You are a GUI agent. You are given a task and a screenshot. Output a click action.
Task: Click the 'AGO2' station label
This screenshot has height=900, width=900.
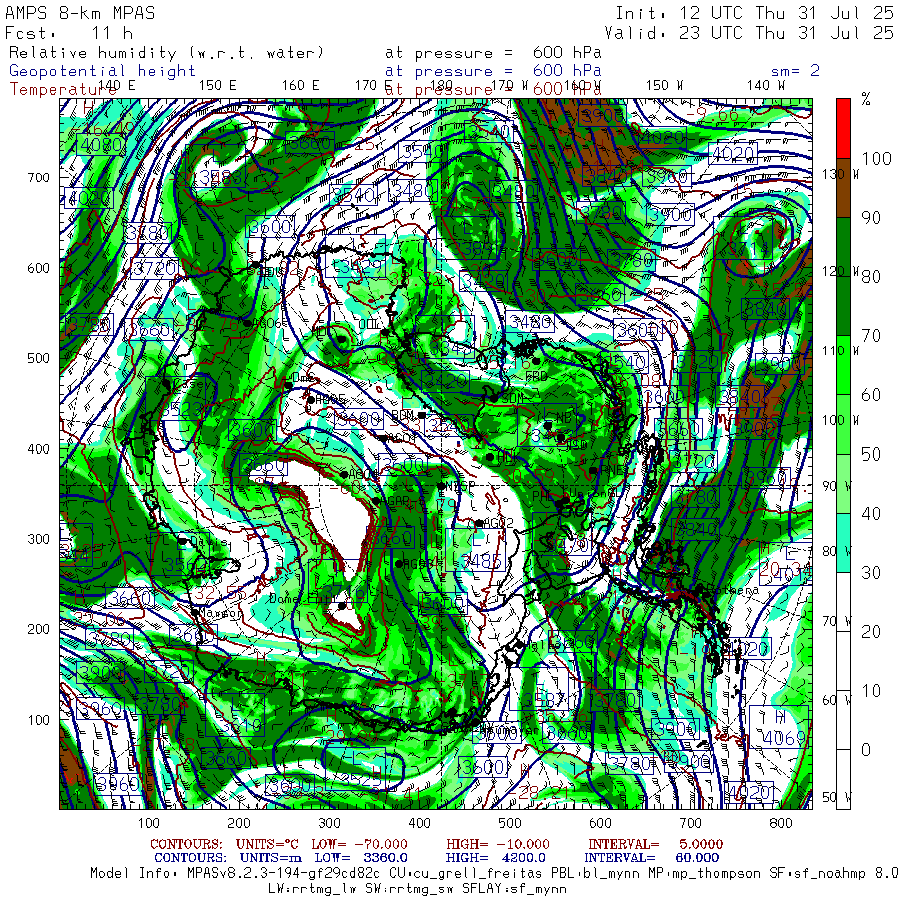pyautogui.click(x=498, y=523)
